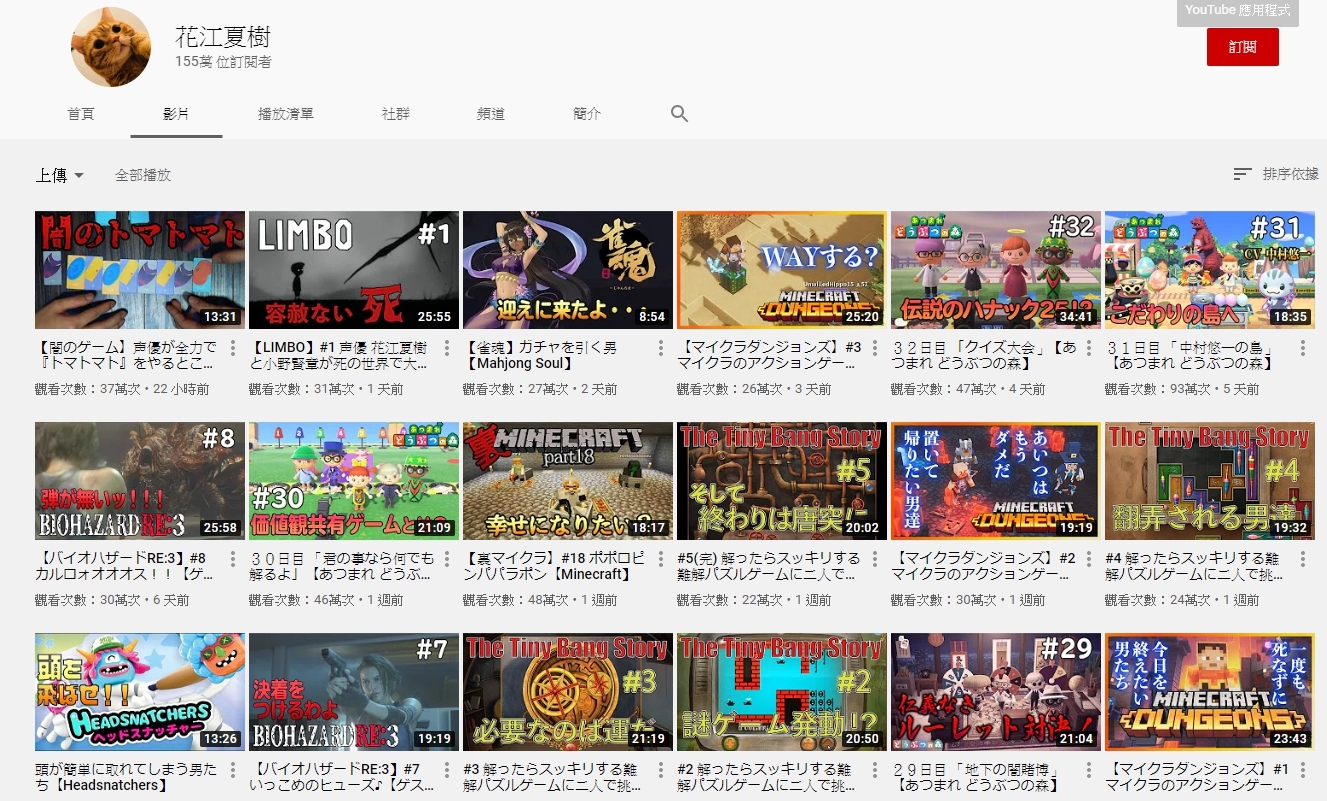Open options menu for 【バイオハザードRE:3】#8 video
The height and width of the screenshot is (801, 1327).
[x=233, y=560]
